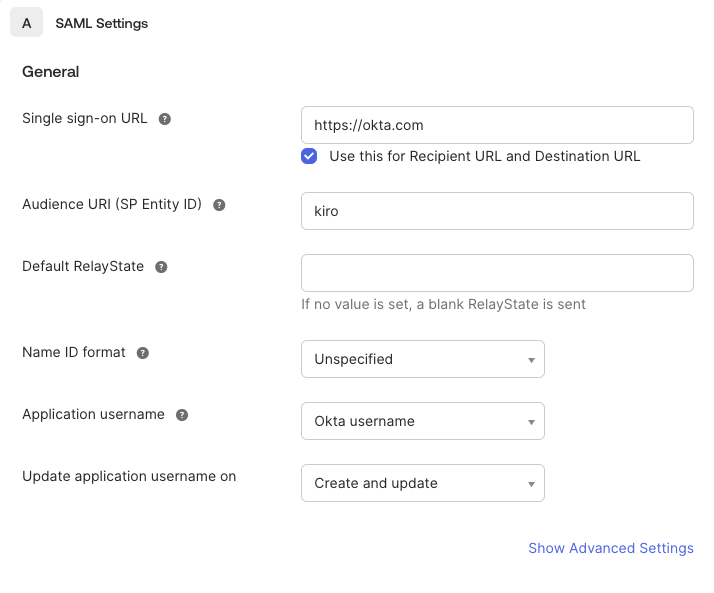Click Show Advanced Settings link
The image size is (714, 593).
[x=610, y=548]
